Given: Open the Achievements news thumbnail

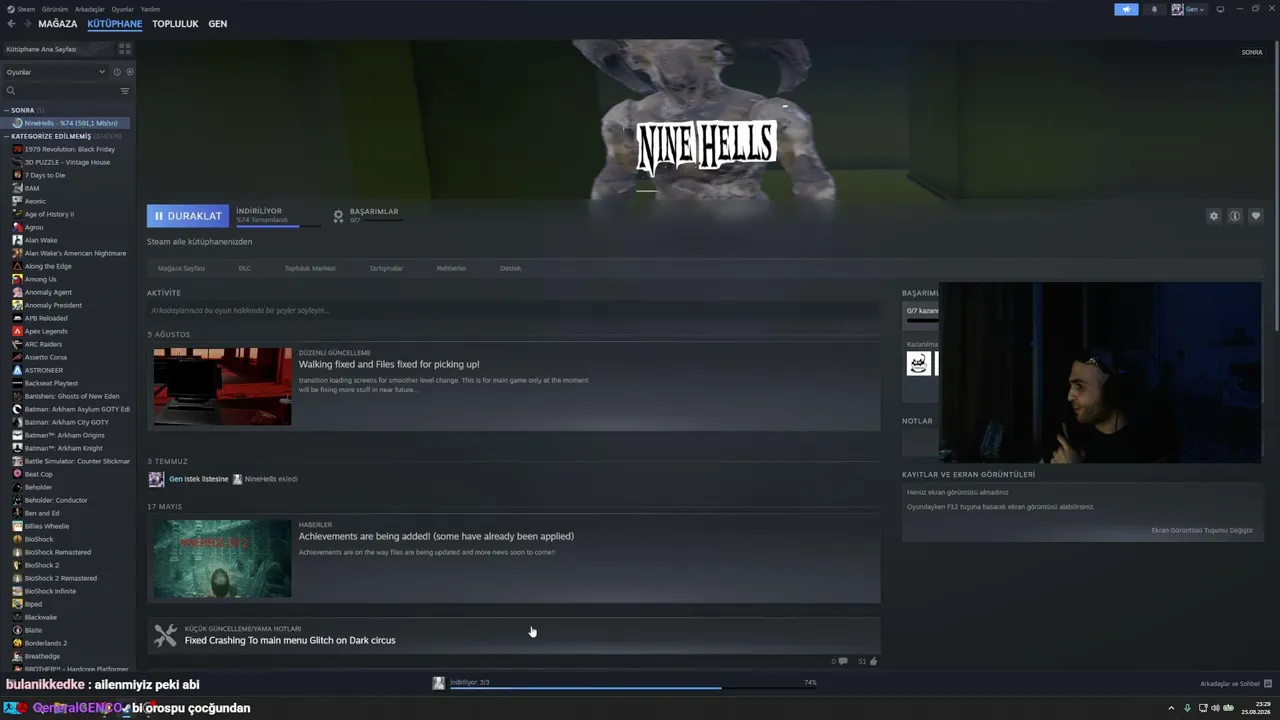Looking at the screenshot, I should point(222,558).
